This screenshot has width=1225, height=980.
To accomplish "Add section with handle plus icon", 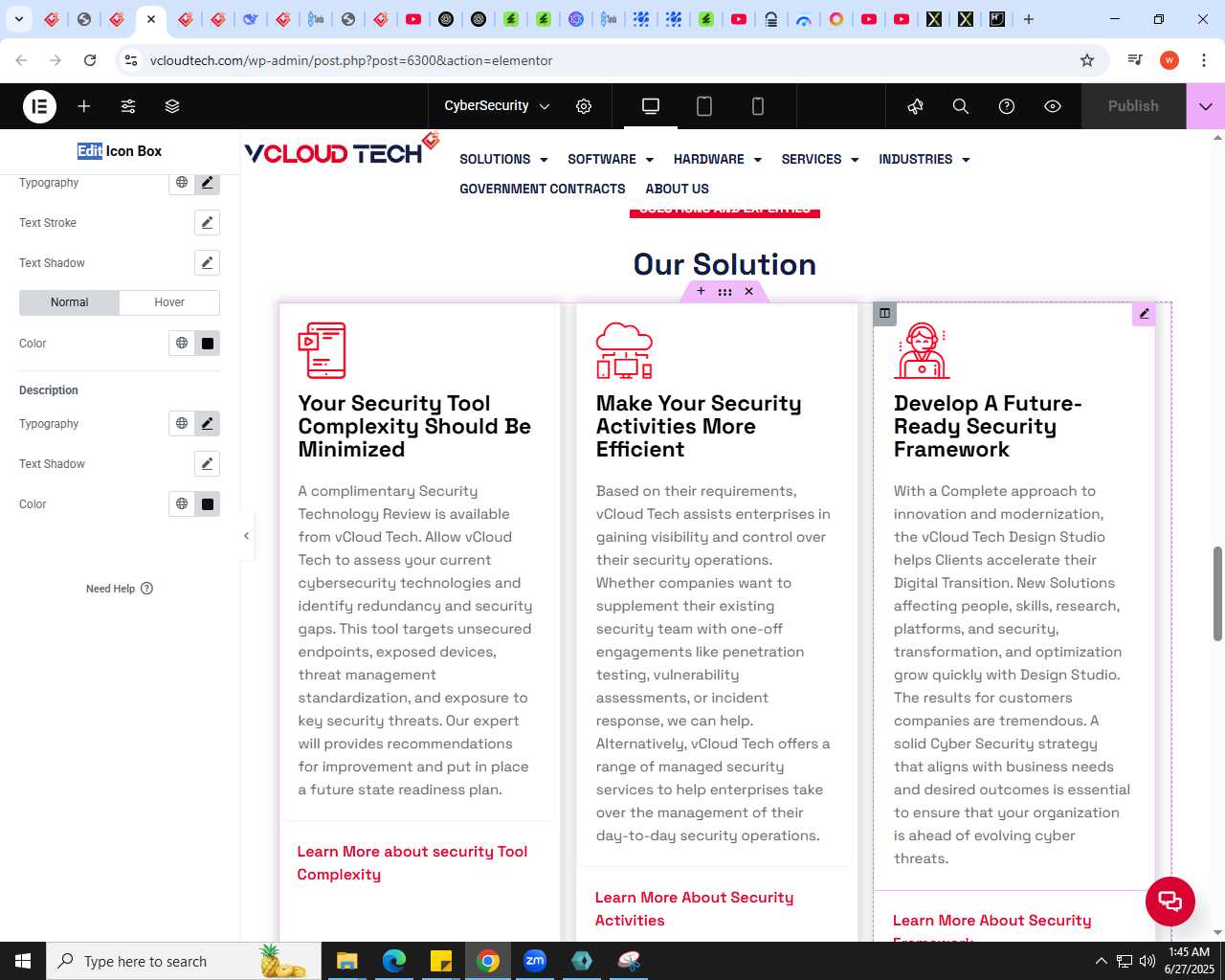I will [x=701, y=291].
